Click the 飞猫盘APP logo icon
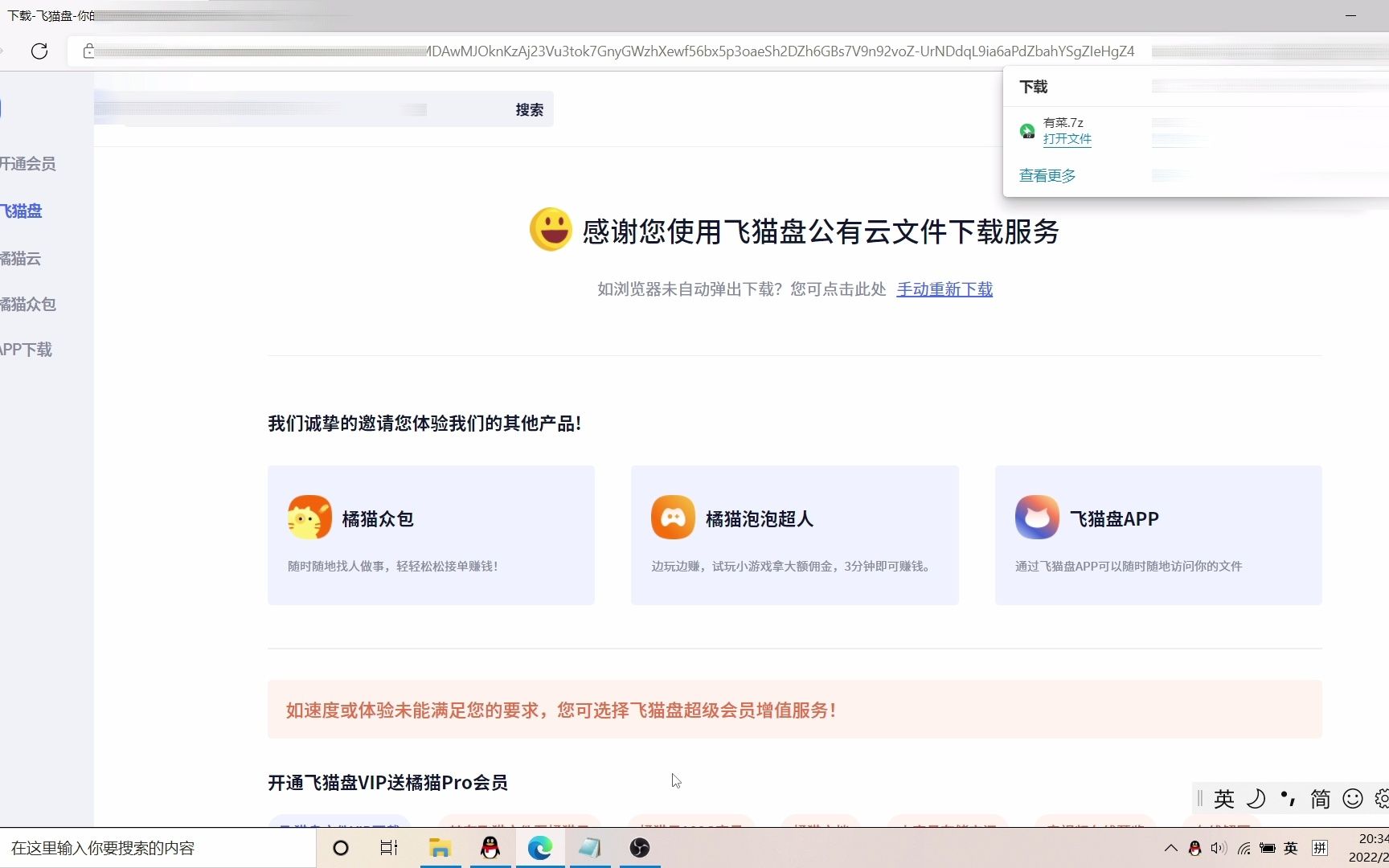Screen dimensions: 1389x868 pos(1037,518)
